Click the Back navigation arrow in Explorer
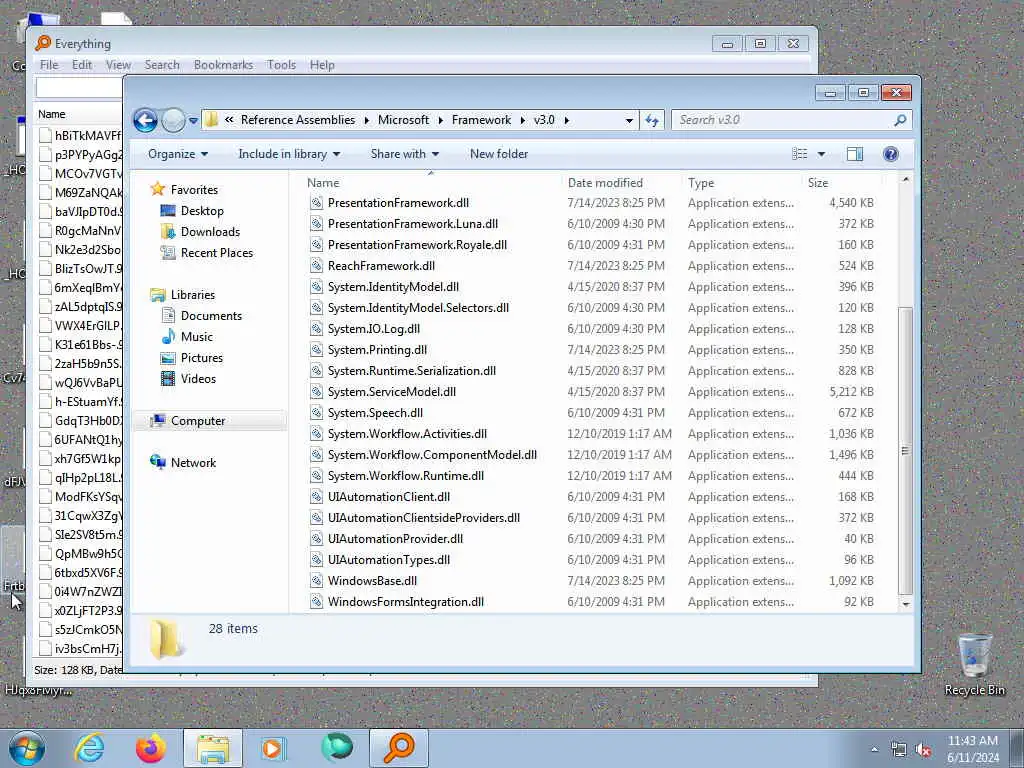 [x=145, y=120]
